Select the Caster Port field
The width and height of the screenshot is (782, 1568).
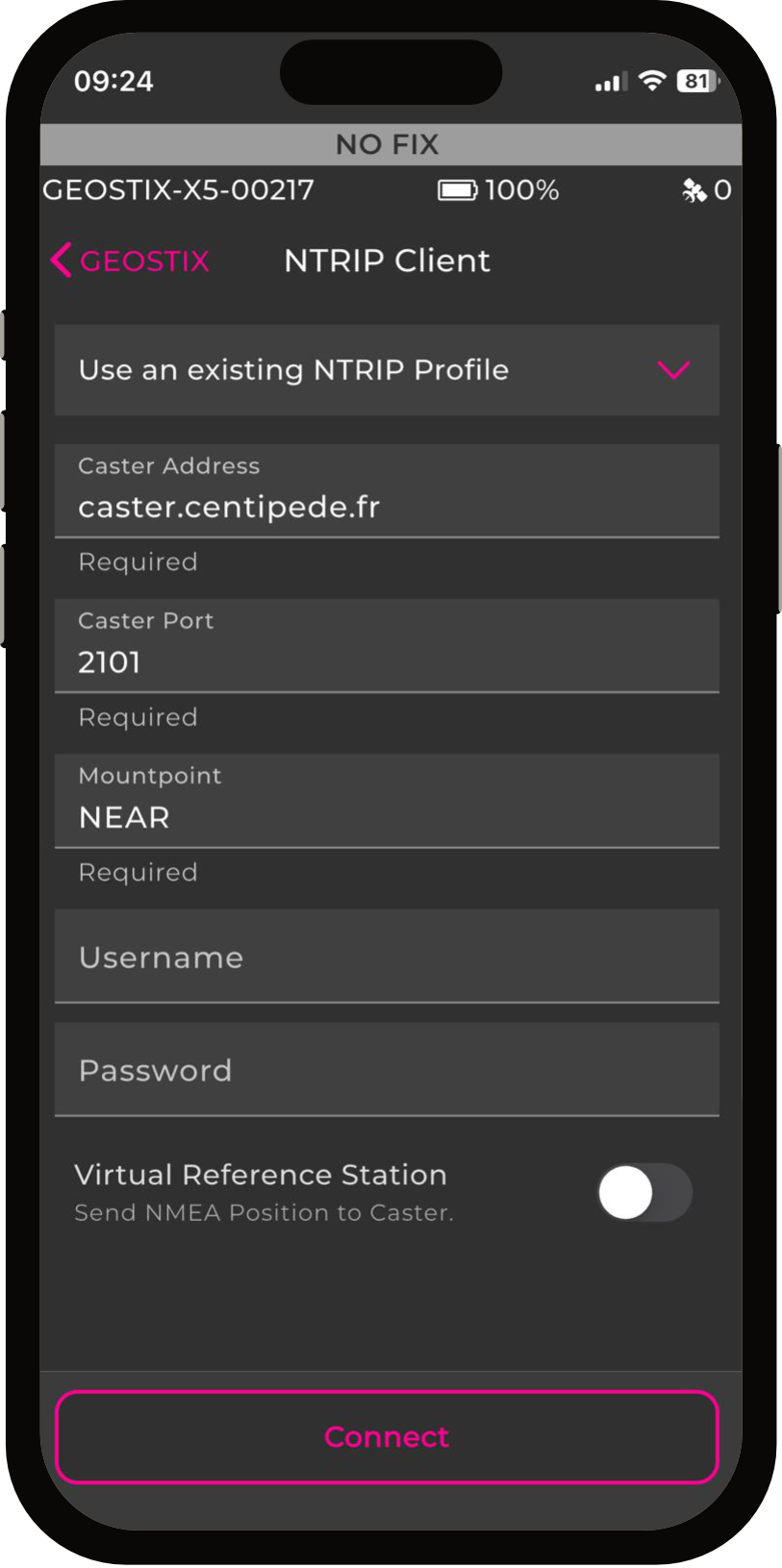click(x=387, y=661)
